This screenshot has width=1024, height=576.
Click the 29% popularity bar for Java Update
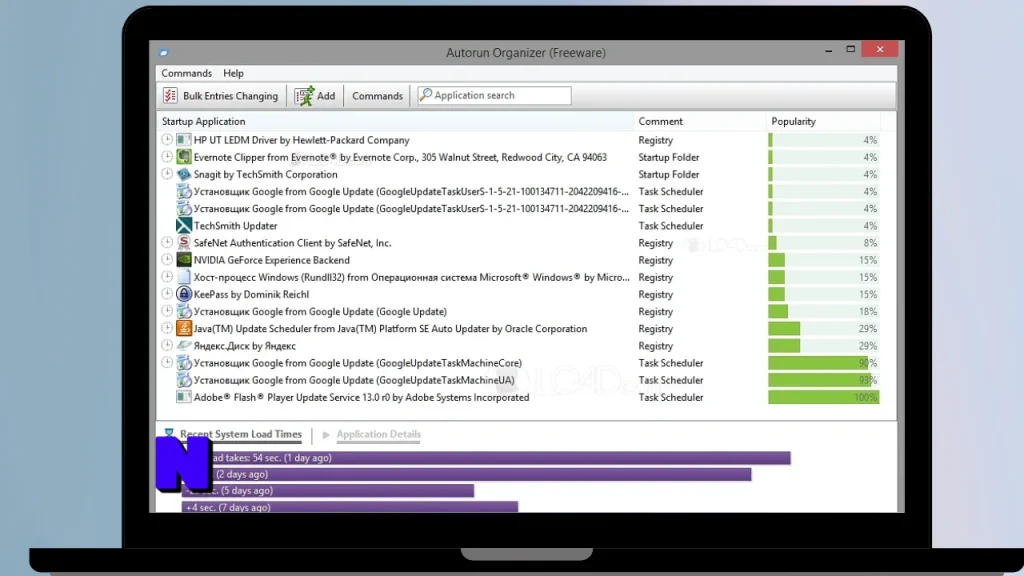pos(824,328)
